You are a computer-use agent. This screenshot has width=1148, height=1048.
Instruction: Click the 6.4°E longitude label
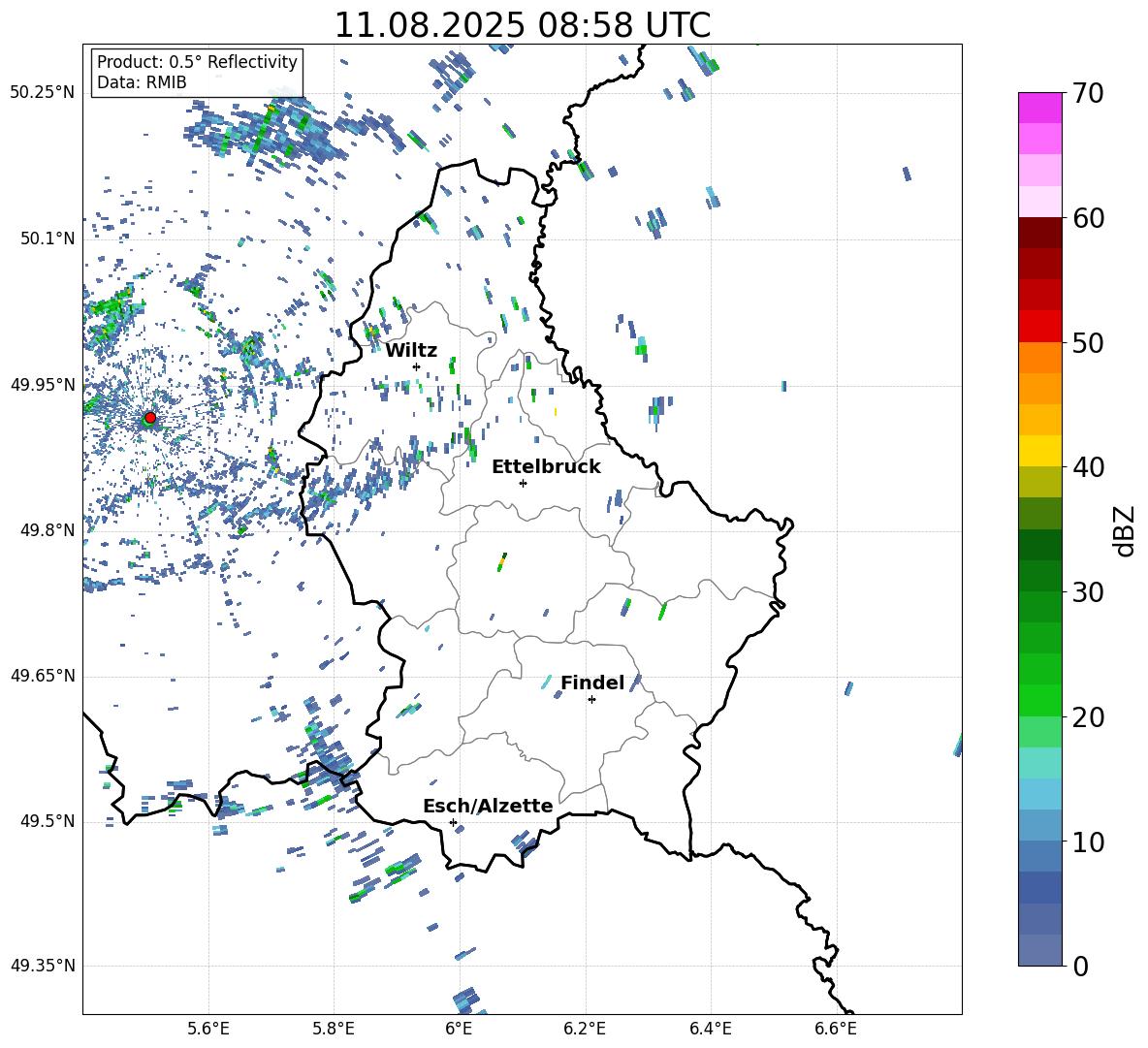pyautogui.click(x=710, y=1030)
